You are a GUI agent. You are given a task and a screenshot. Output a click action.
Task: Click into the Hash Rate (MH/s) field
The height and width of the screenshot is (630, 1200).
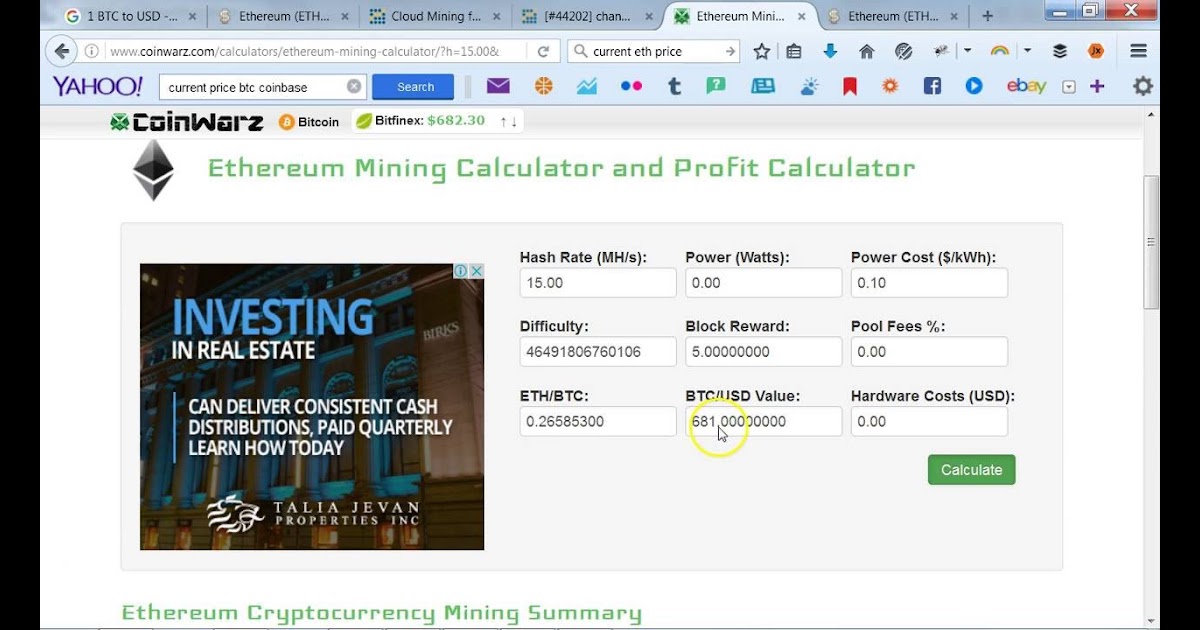(598, 283)
